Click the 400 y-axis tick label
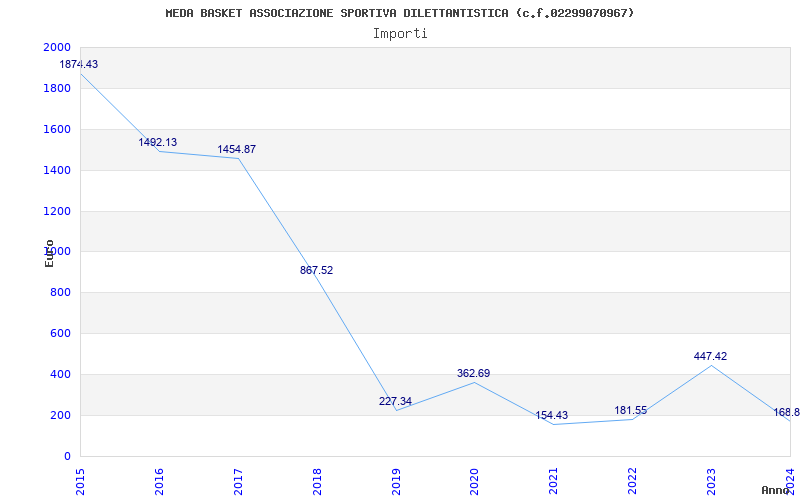This screenshot has height=500, width=800. click(60, 374)
